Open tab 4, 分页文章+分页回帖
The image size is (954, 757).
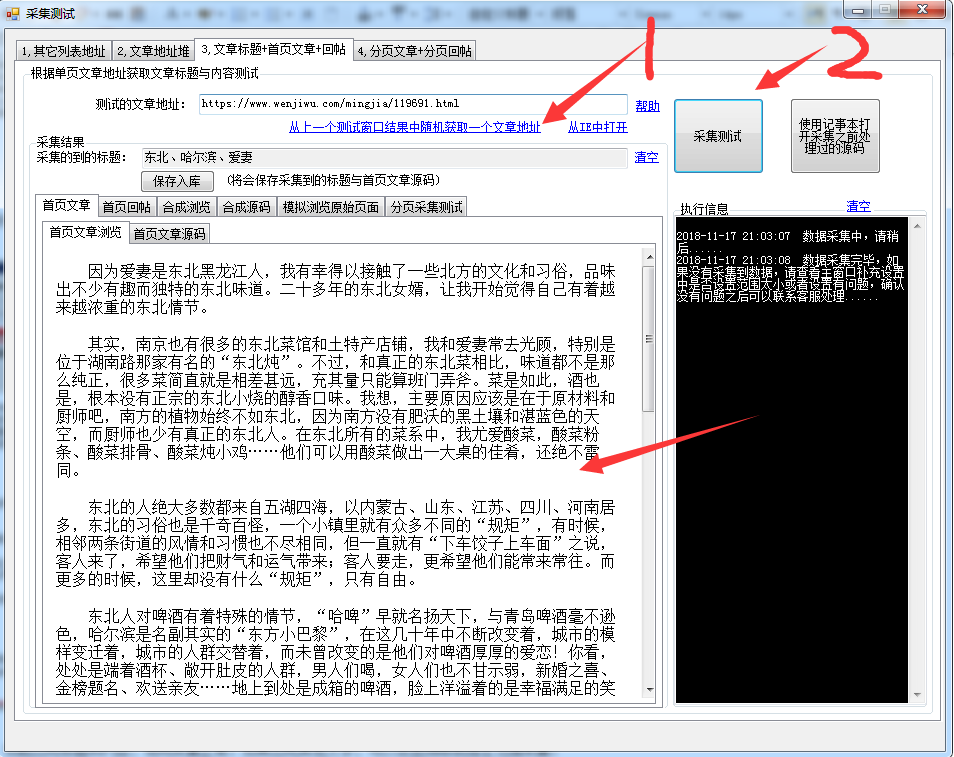[414, 51]
